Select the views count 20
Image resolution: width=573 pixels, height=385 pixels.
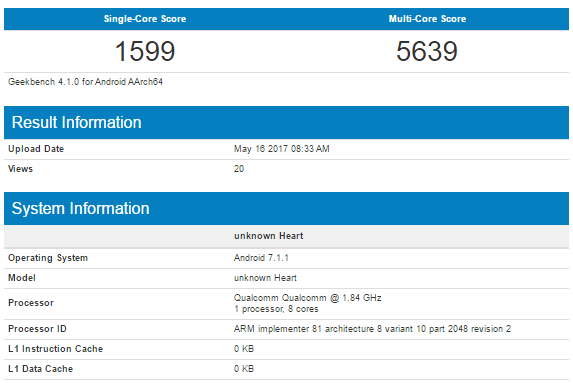[x=239, y=169]
